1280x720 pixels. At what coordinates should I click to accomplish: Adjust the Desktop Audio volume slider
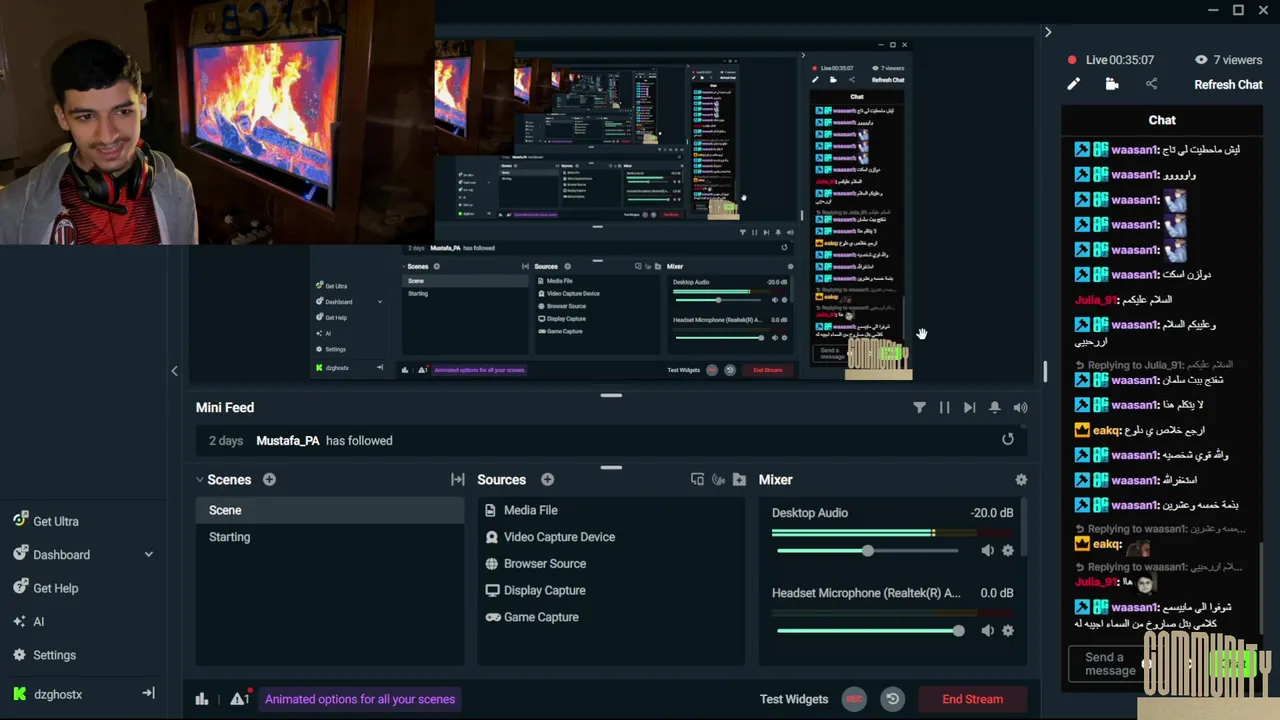click(x=867, y=550)
